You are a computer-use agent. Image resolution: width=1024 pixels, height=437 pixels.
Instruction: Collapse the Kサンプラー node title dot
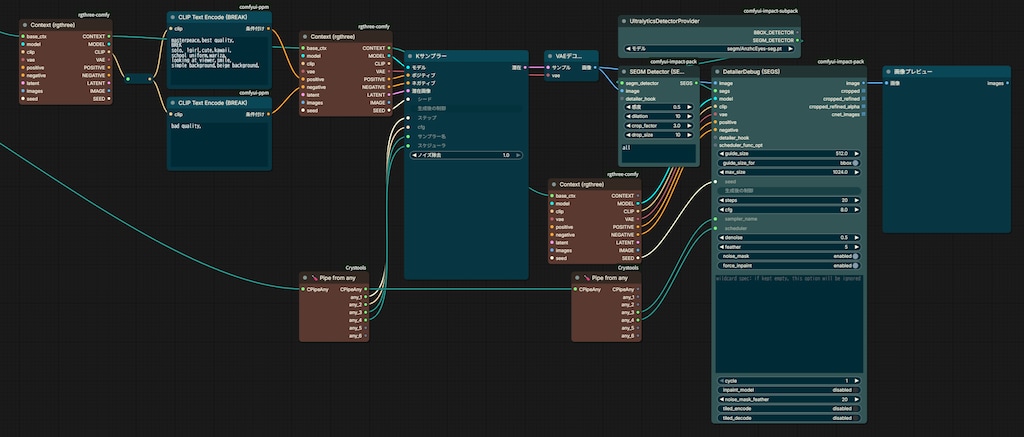point(410,57)
